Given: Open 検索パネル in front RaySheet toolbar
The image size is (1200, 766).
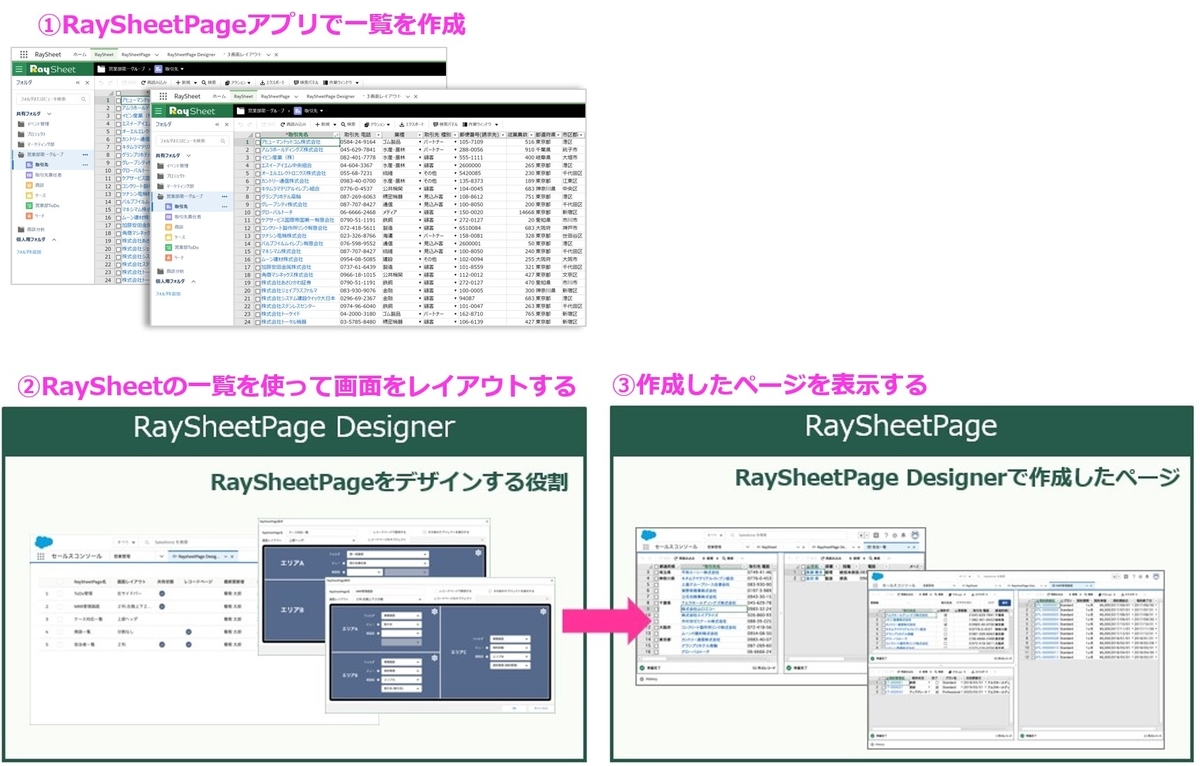Looking at the screenshot, I should [446, 124].
